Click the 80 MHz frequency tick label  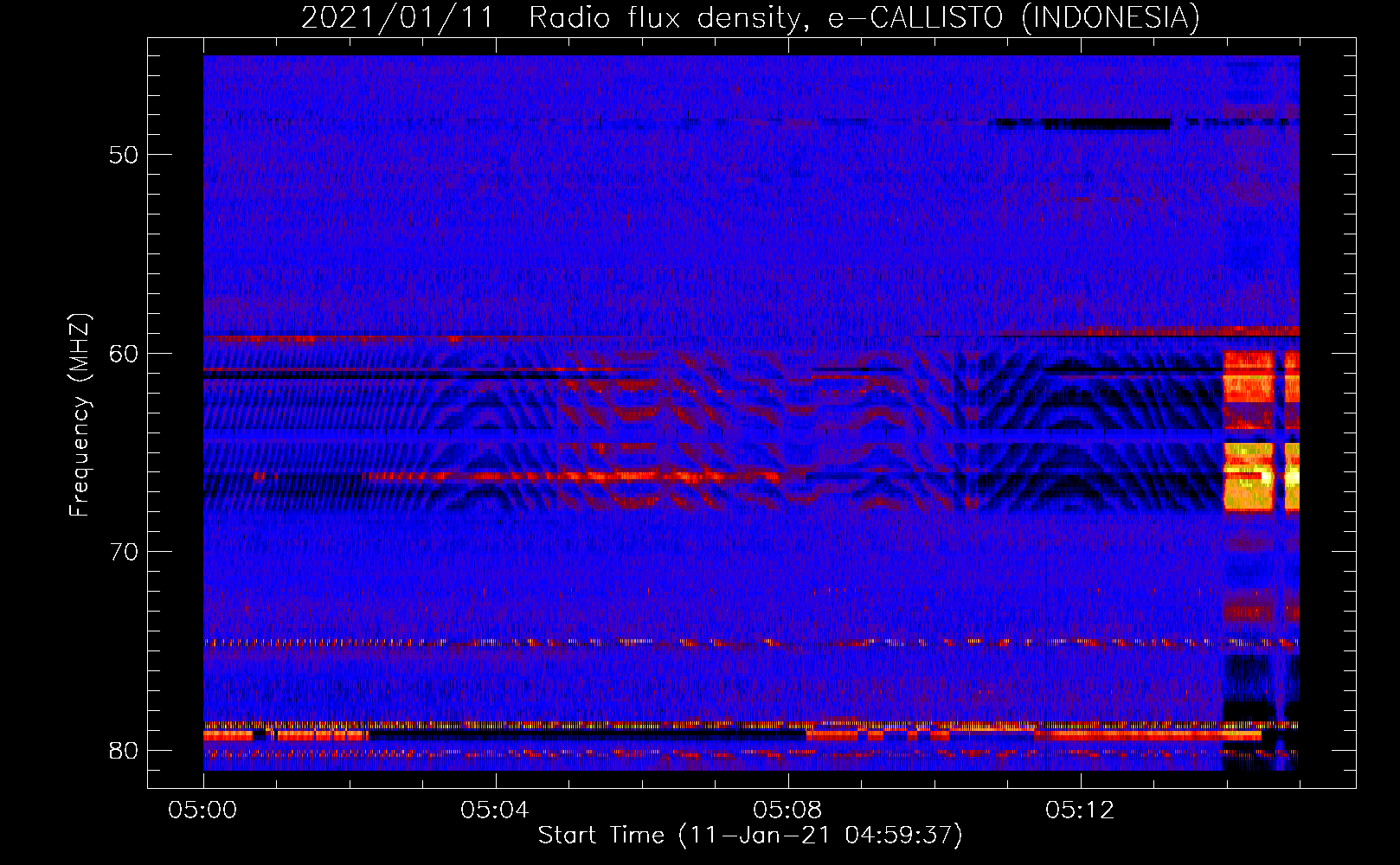coord(124,750)
